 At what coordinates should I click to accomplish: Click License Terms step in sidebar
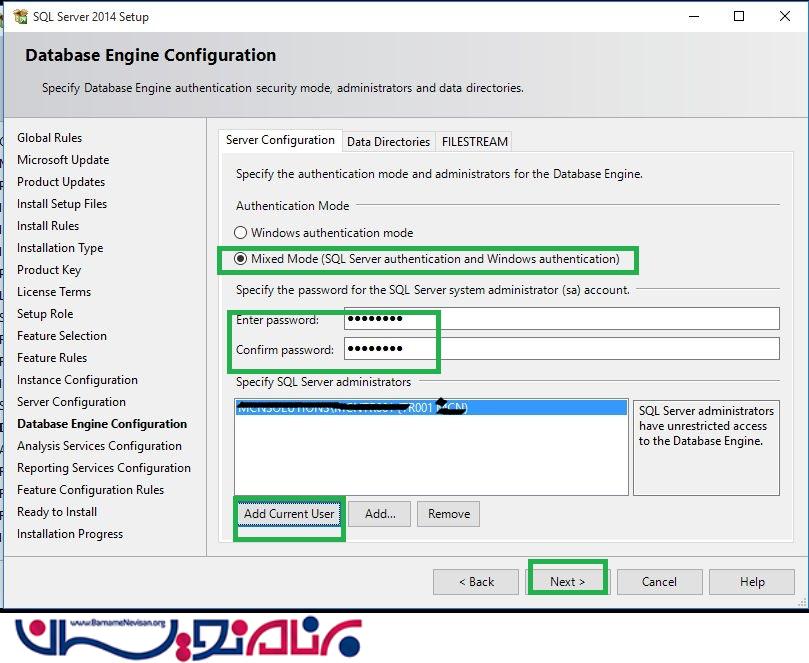click(x=54, y=292)
